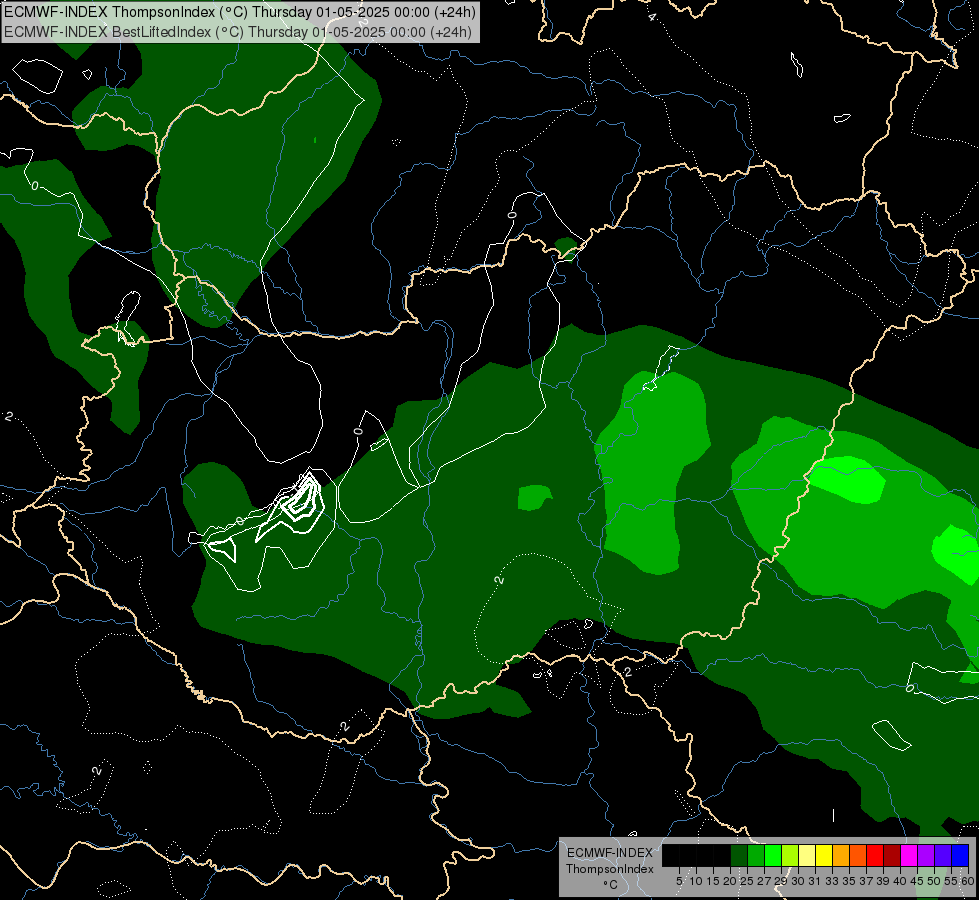Click the legend tick value 10

coord(696,881)
